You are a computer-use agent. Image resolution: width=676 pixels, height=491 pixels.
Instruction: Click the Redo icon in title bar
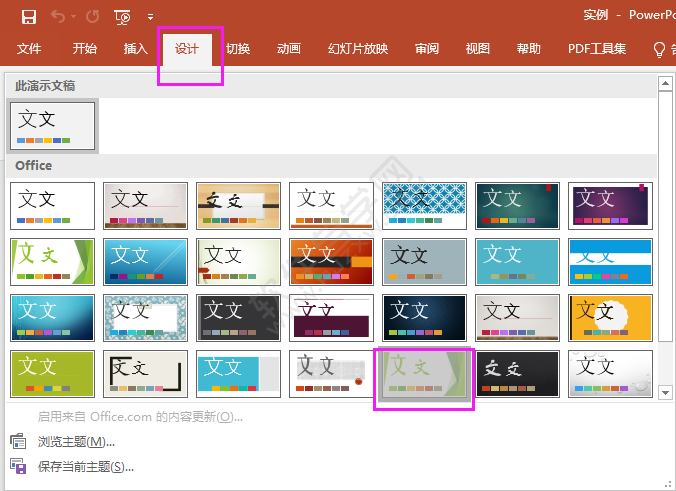coord(92,17)
